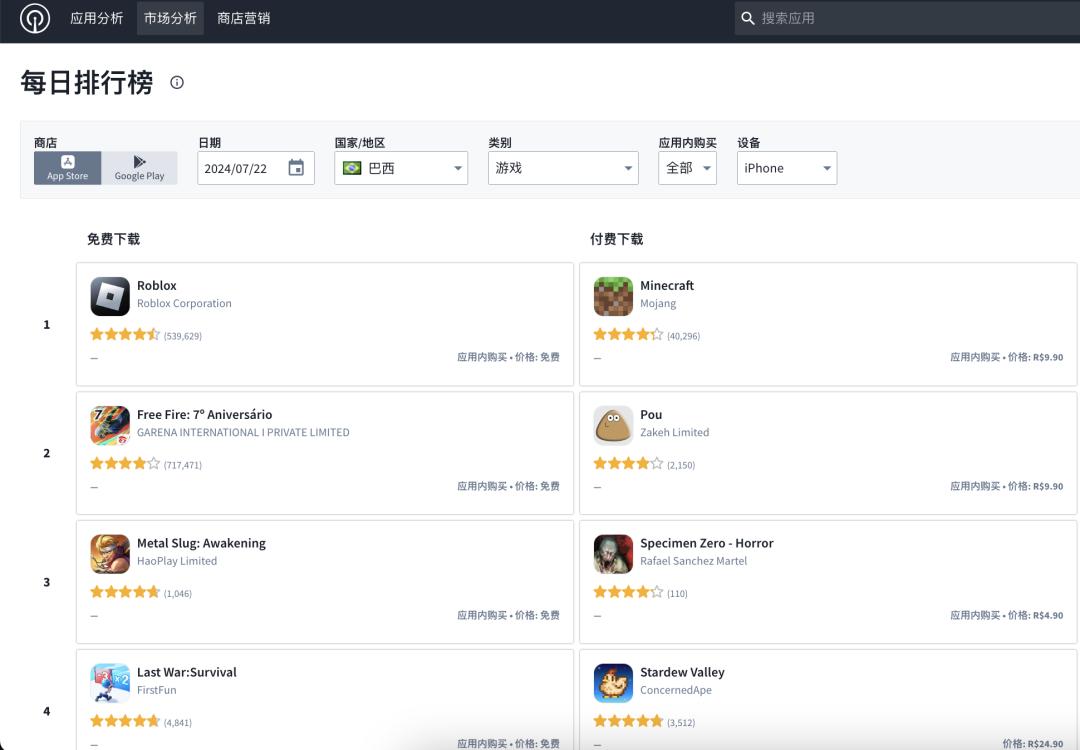This screenshot has height=750, width=1080.
Task: Open the calendar date picker icon
Action: coord(296,168)
